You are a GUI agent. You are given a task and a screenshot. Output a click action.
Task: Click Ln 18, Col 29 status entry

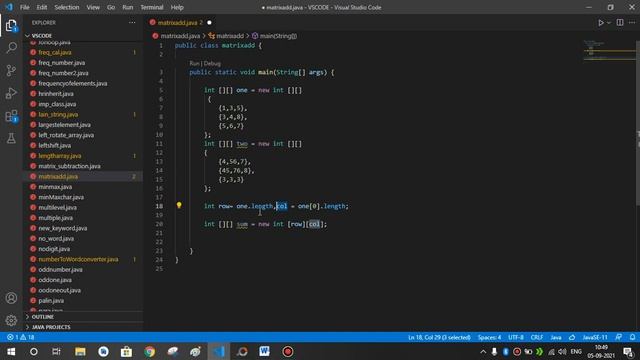[439, 338]
